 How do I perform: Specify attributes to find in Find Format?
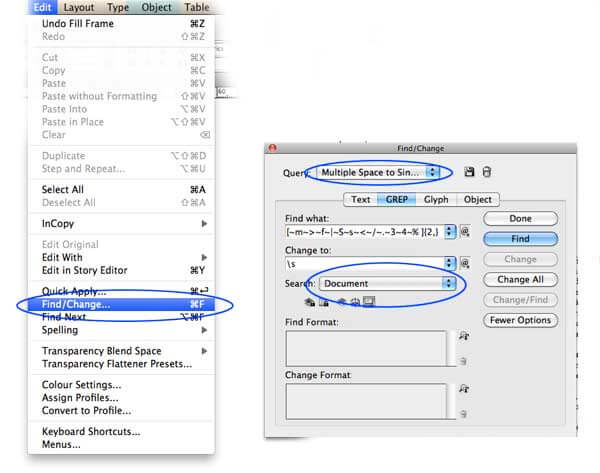[x=464, y=336]
